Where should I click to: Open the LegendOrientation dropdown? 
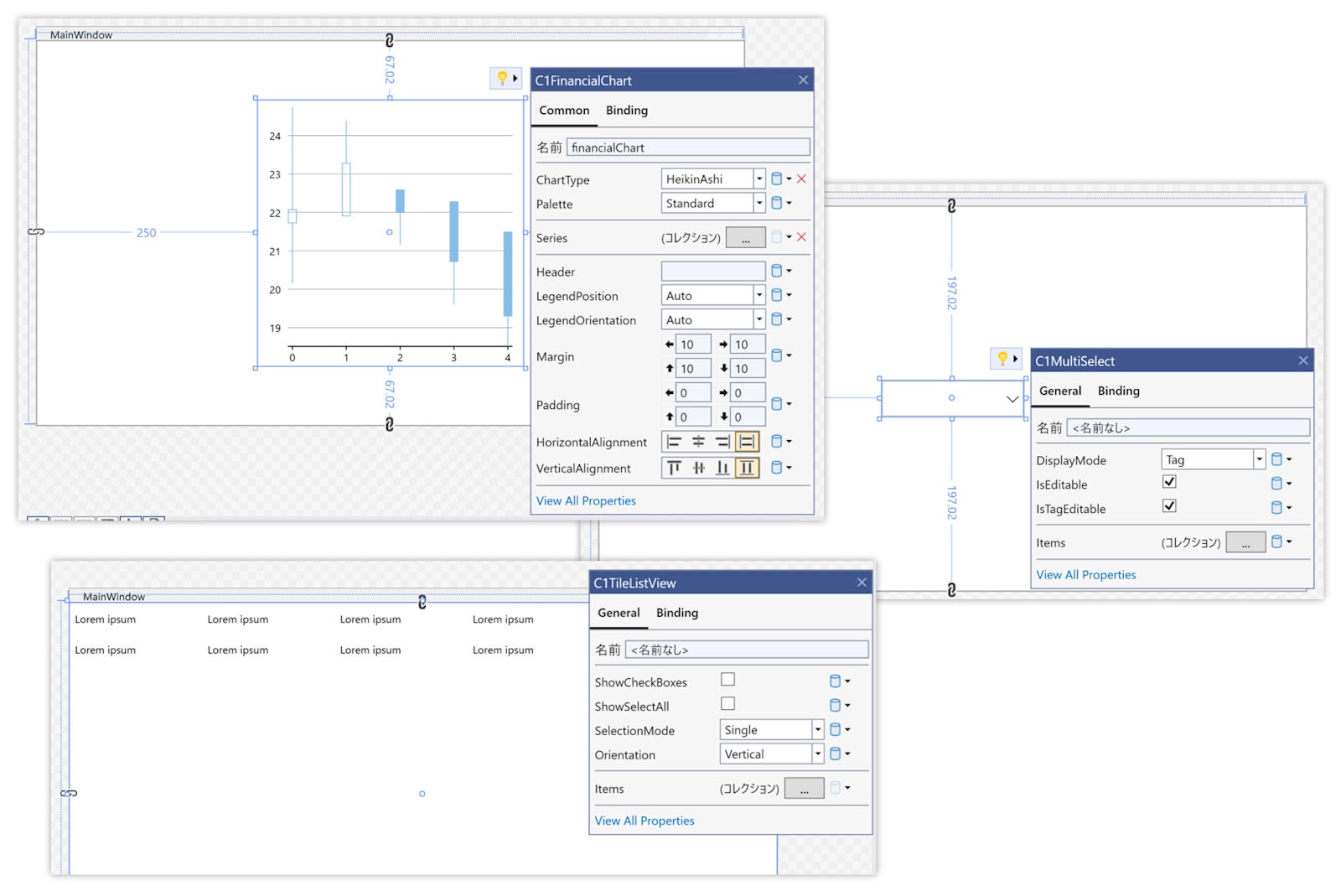pos(759,319)
